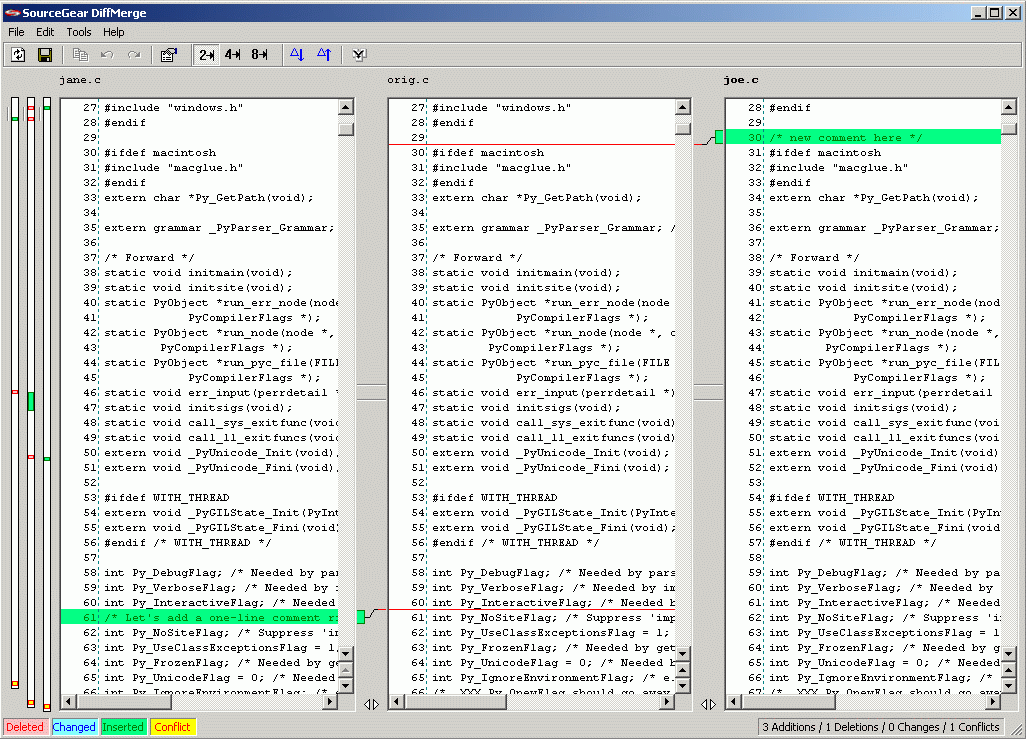
Task: Click the red Deleted legend swatch
Action: pos(25,727)
